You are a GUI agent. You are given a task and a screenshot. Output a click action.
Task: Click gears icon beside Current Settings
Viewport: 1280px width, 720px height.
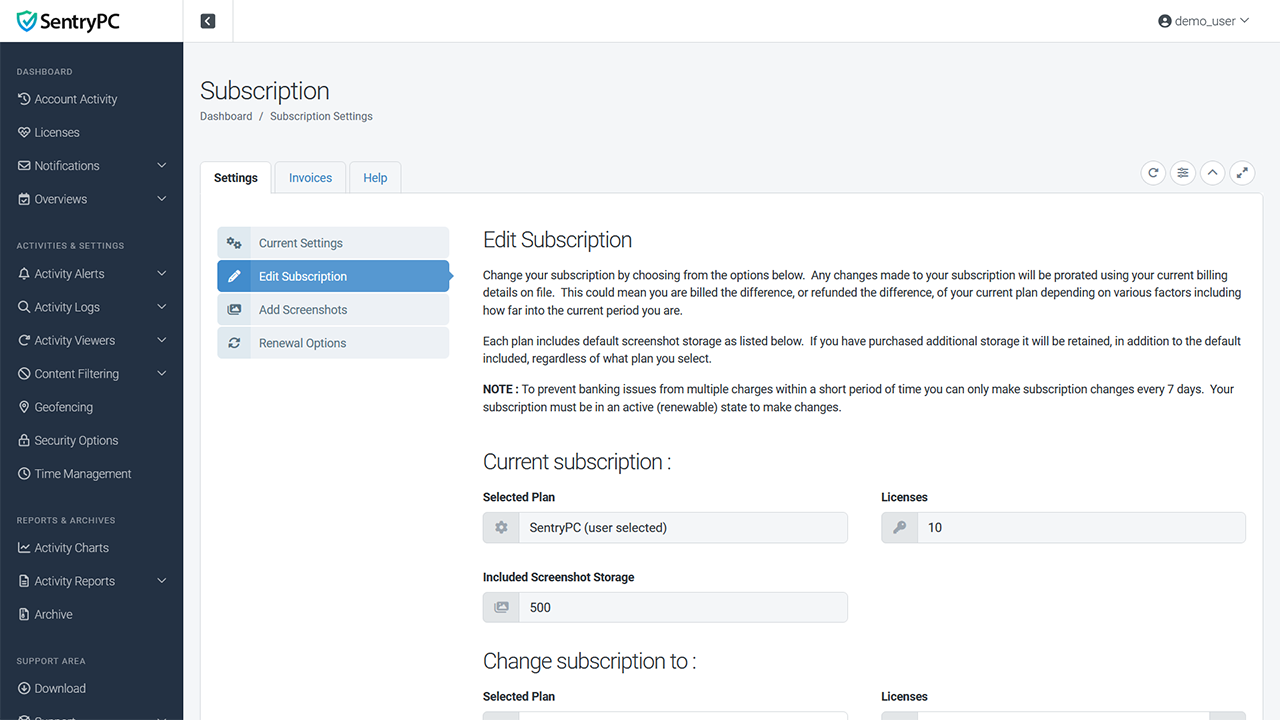click(234, 243)
